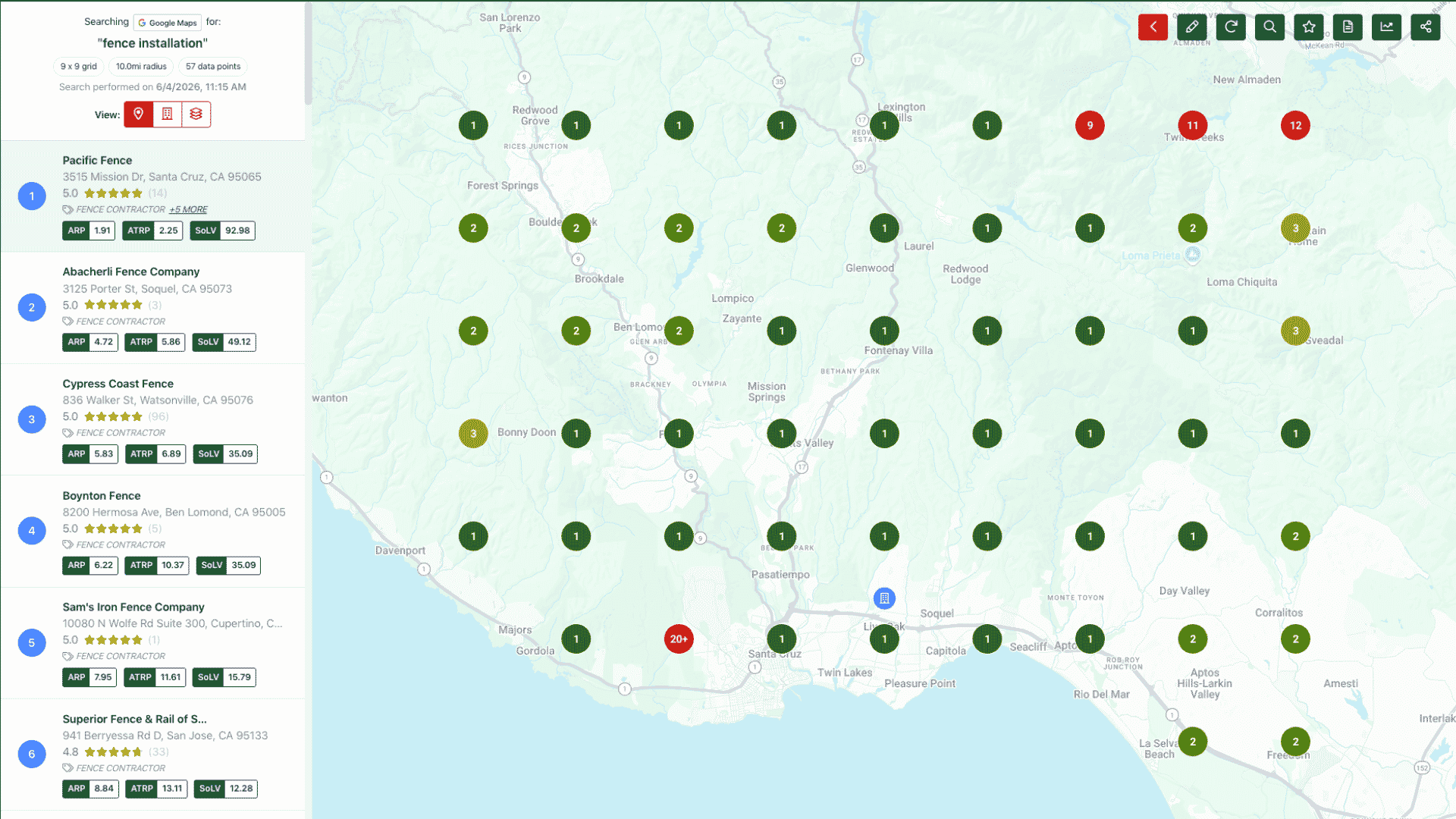This screenshot has width=1456, height=819.
Task: Click the red back arrow button
Action: click(x=1153, y=27)
